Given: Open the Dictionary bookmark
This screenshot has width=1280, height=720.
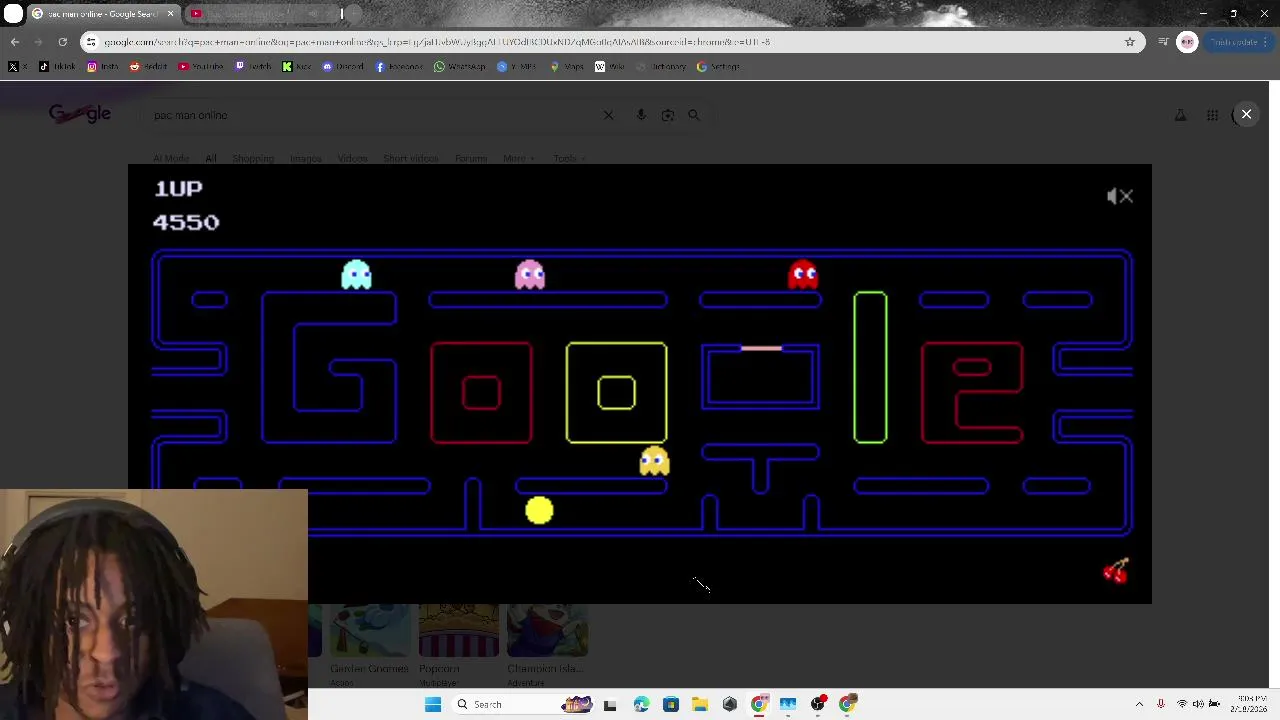Looking at the screenshot, I should (x=662, y=67).
